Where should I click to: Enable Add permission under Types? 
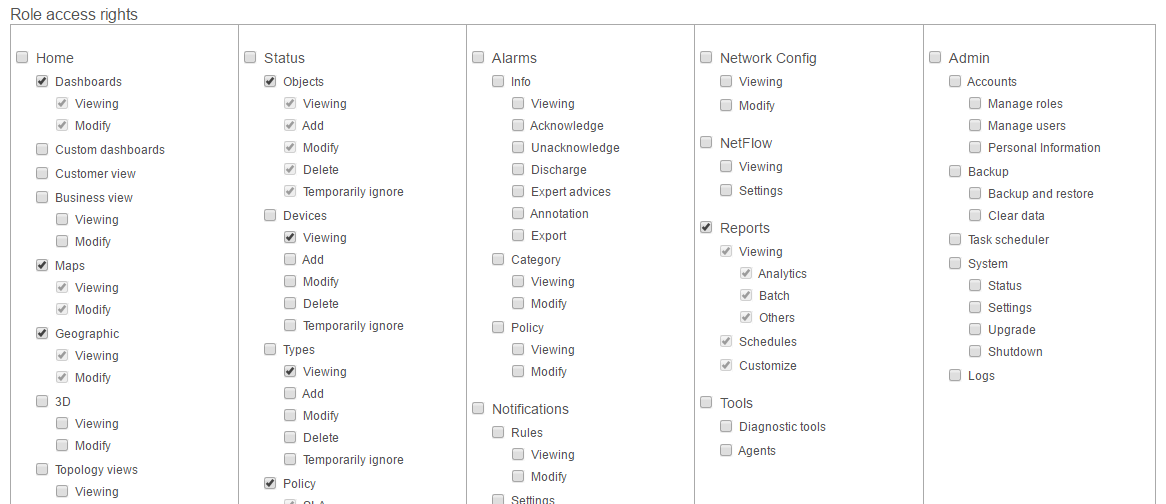290,393
